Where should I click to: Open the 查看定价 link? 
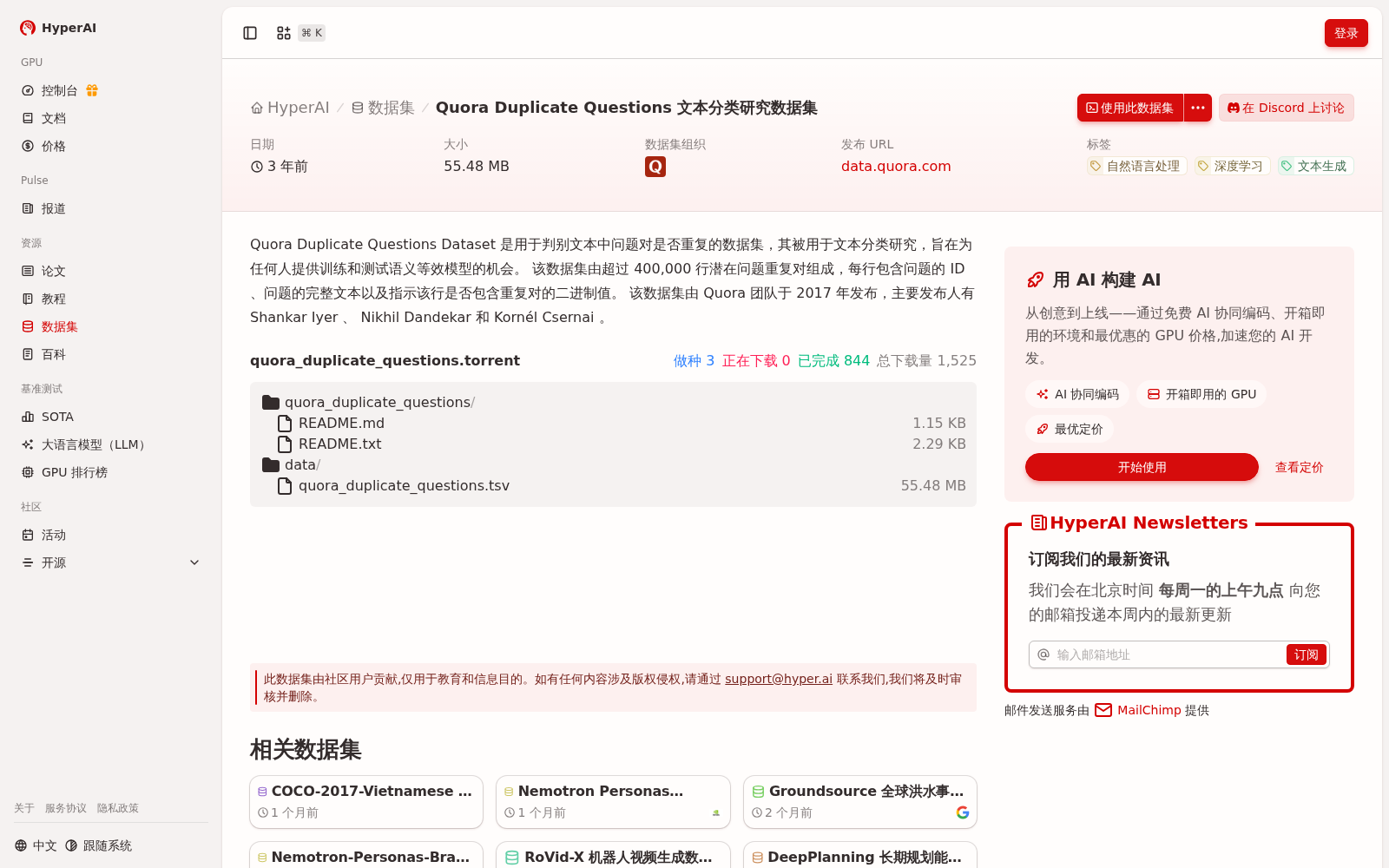(x=1299, y=467)
